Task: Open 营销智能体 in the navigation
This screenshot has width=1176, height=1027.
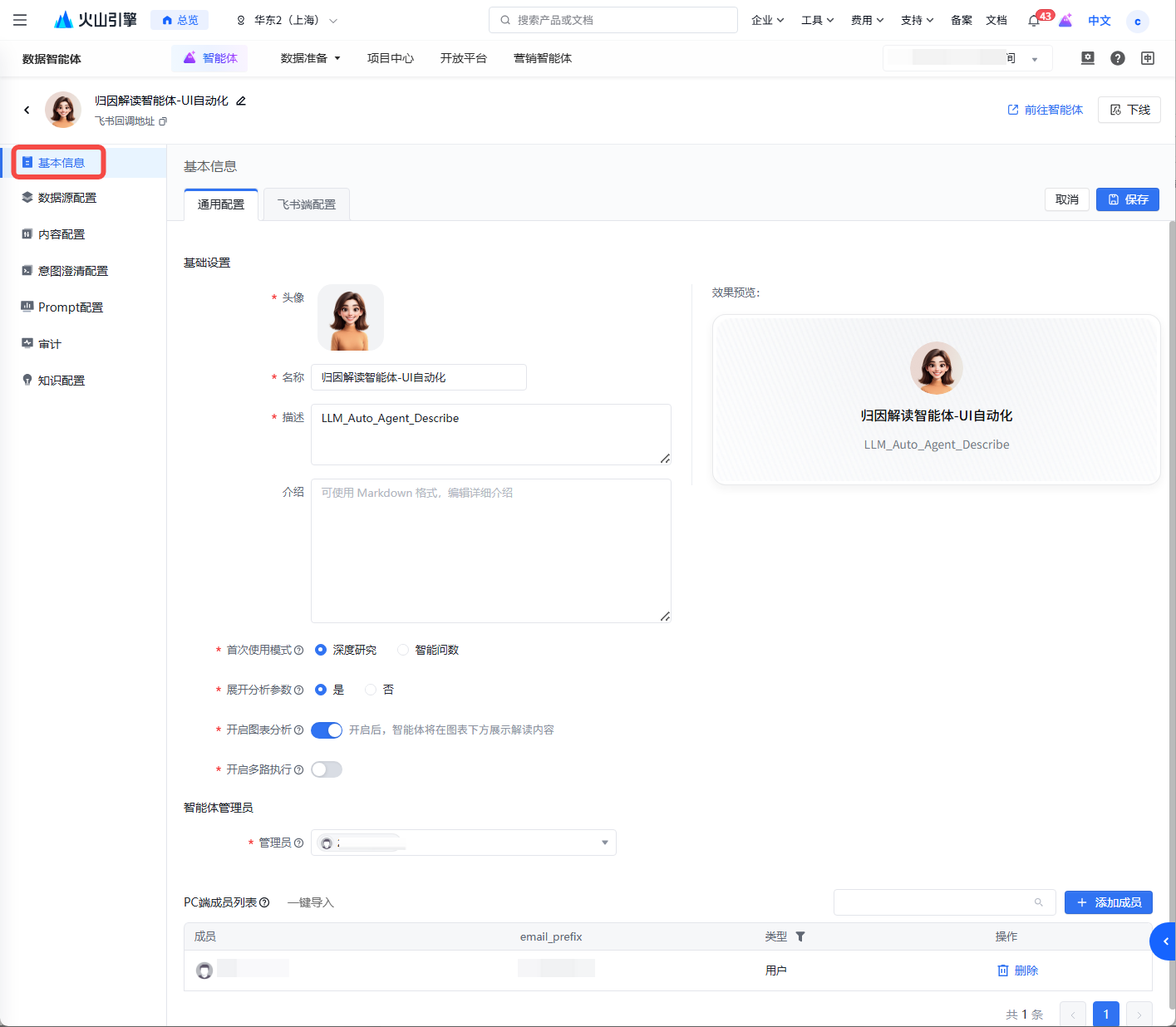Action: pos(543,58)
